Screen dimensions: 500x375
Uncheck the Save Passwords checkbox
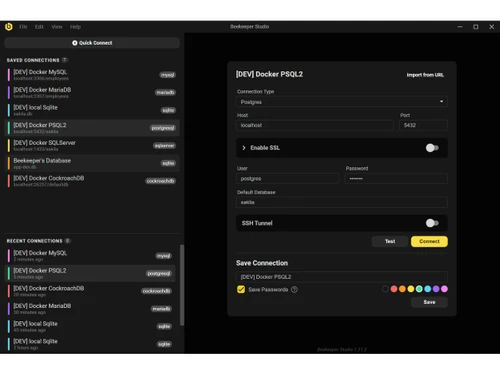coord(241,289)
